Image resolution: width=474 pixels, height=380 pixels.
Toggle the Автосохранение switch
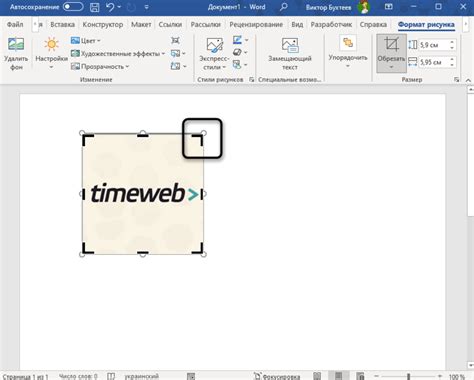pyautogui.click(x=73, y=7)
